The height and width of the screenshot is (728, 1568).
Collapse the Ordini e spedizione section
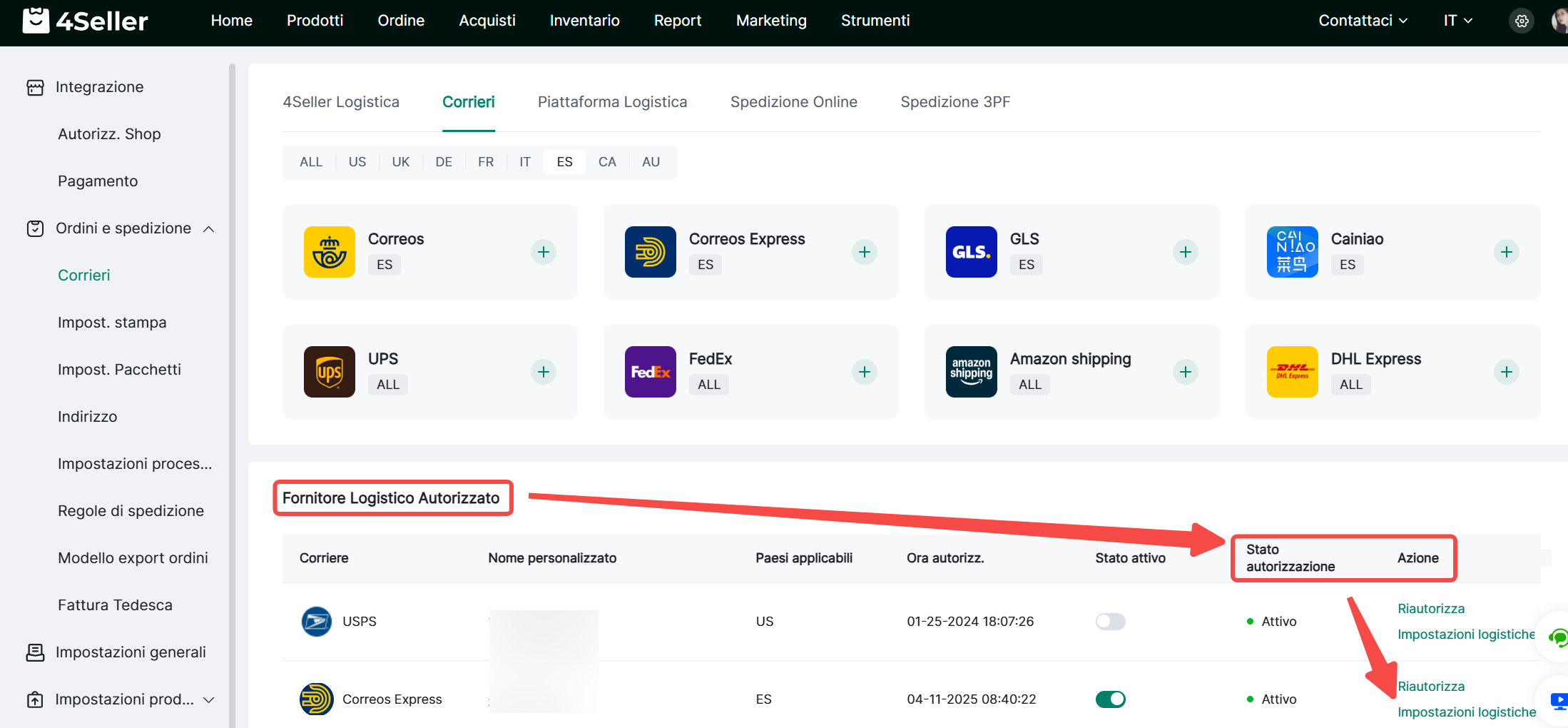click(209, 229)
